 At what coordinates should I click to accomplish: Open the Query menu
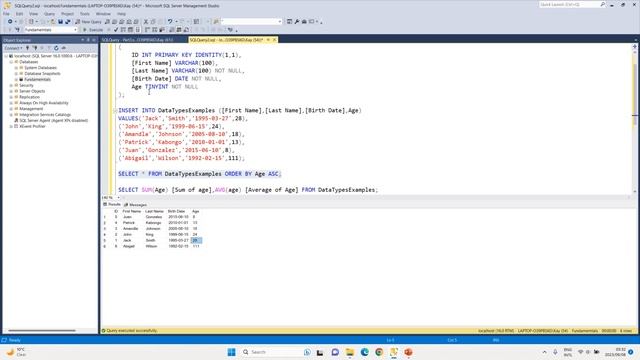[49, 14]
